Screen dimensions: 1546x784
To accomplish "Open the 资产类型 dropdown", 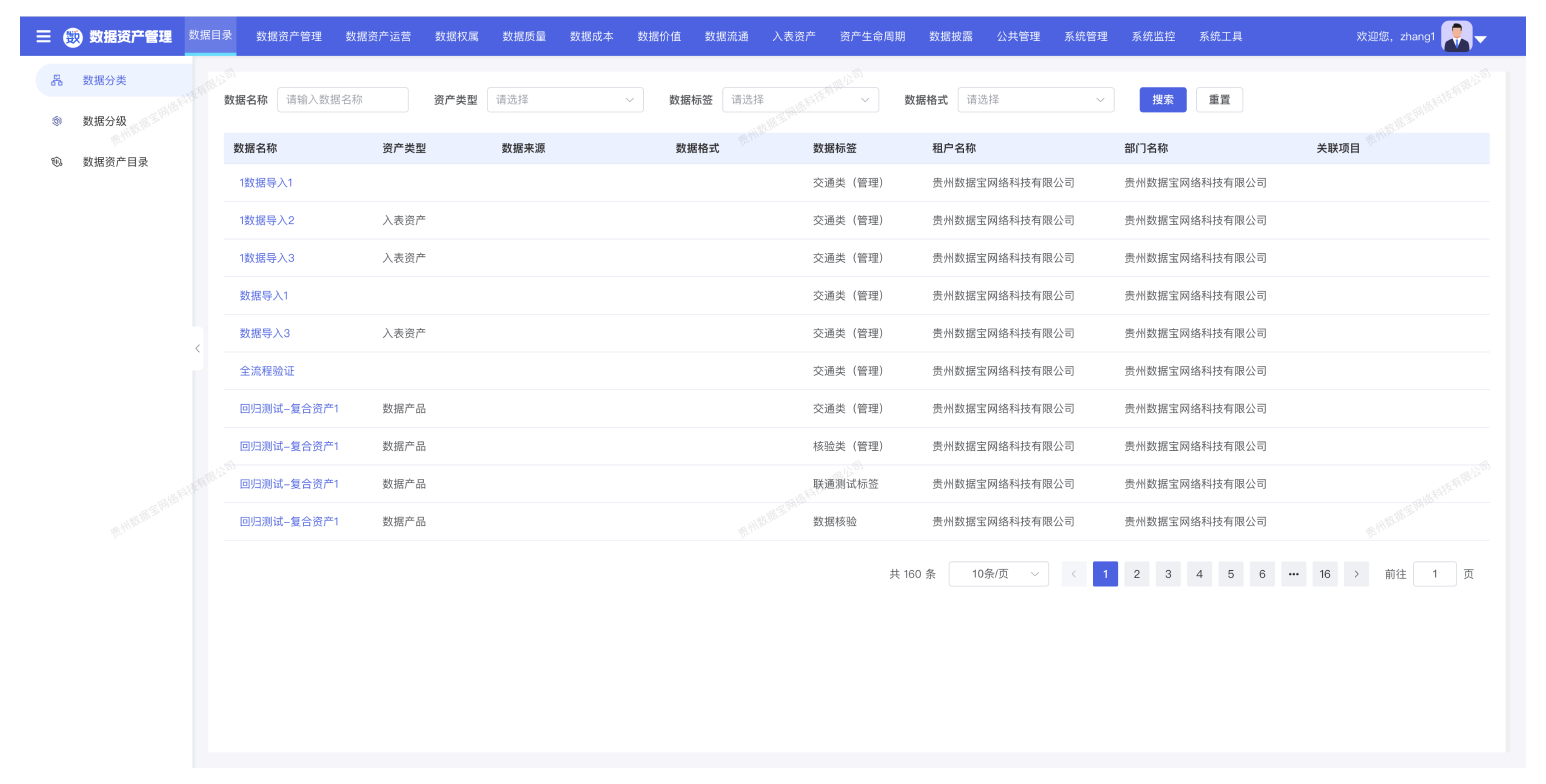I will tap(565, 100).
